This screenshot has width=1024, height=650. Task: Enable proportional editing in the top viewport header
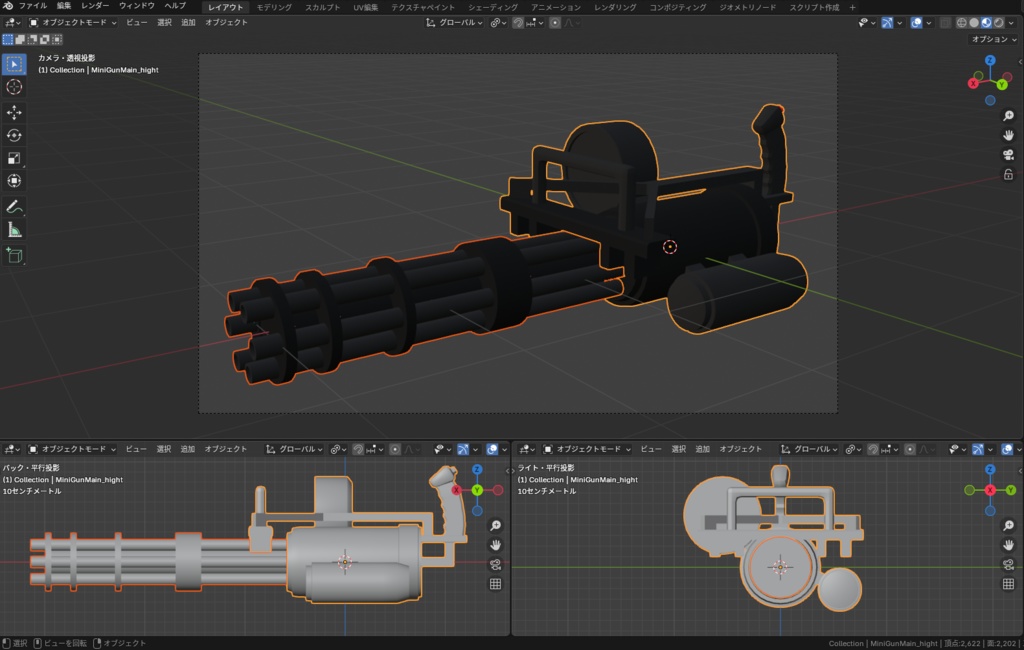click(x=555, y=22)
